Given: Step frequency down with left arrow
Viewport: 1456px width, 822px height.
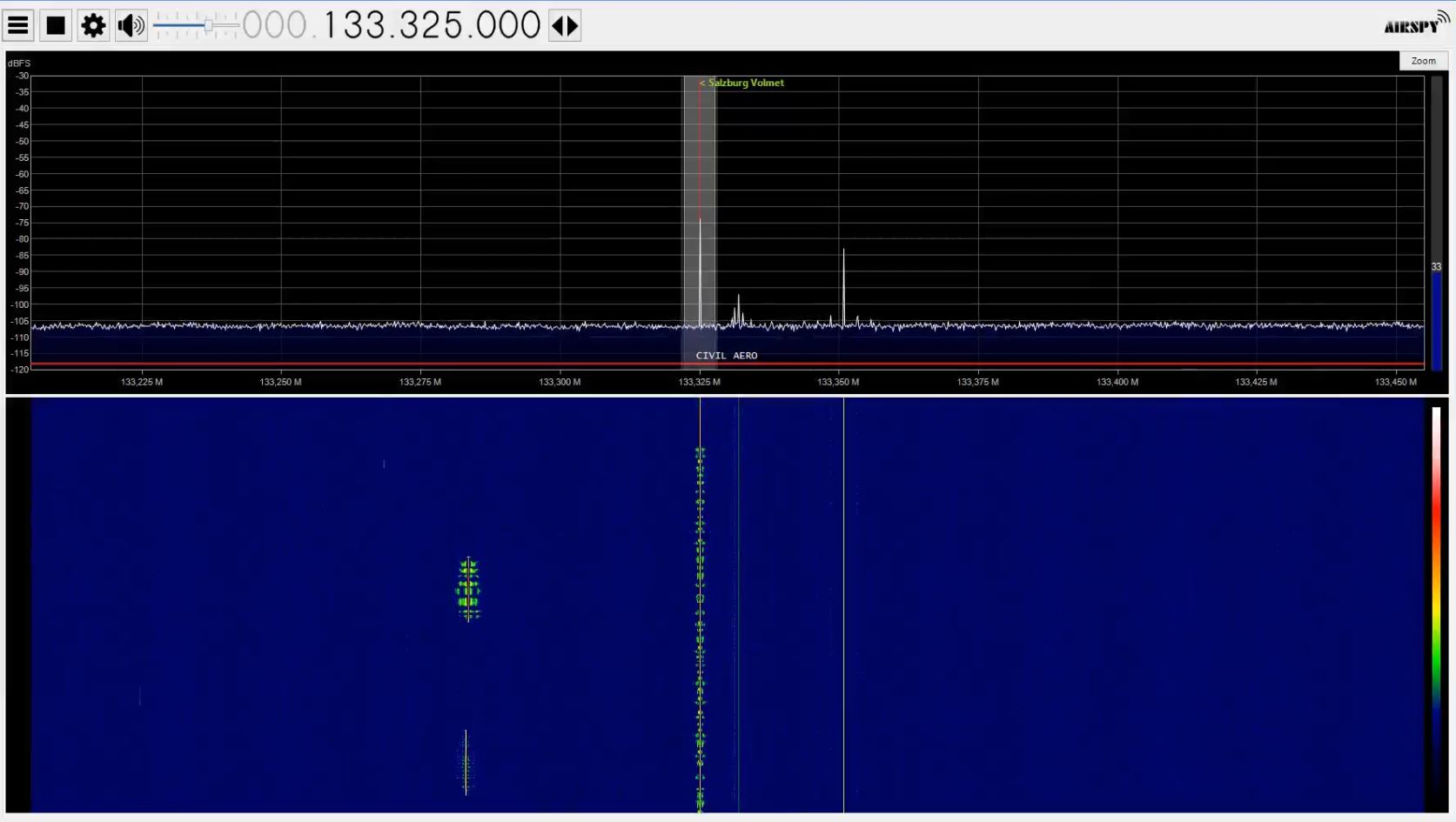Looking at the screenshot, I should [559, 25].
